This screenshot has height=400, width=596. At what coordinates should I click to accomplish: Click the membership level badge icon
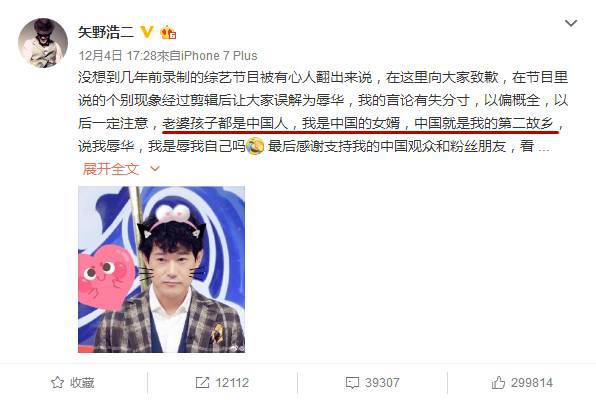(x=168, y=33)
